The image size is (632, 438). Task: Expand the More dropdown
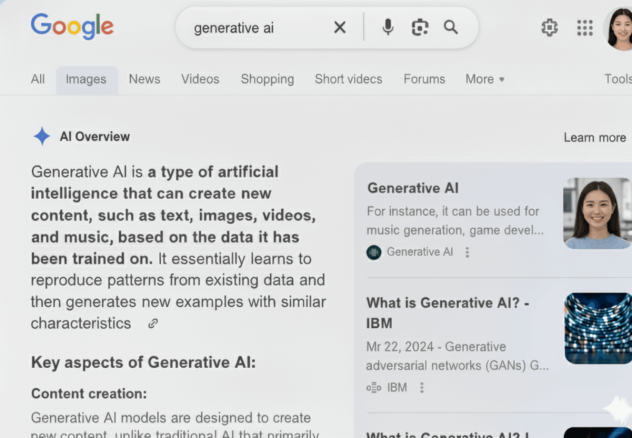[x=485, y=79]
